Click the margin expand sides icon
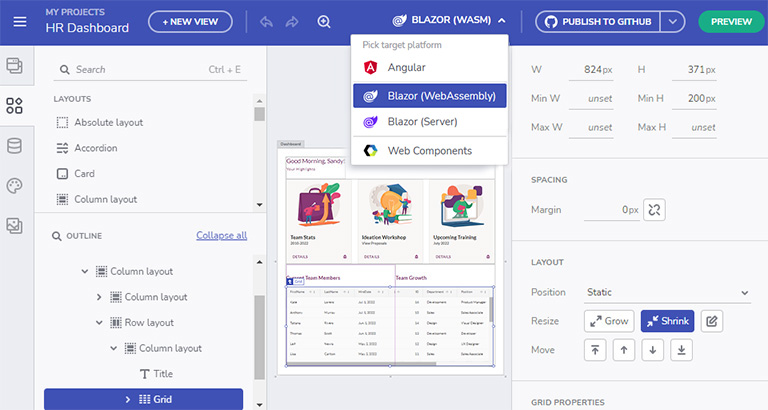768x410 pixels. coord(654,210)
